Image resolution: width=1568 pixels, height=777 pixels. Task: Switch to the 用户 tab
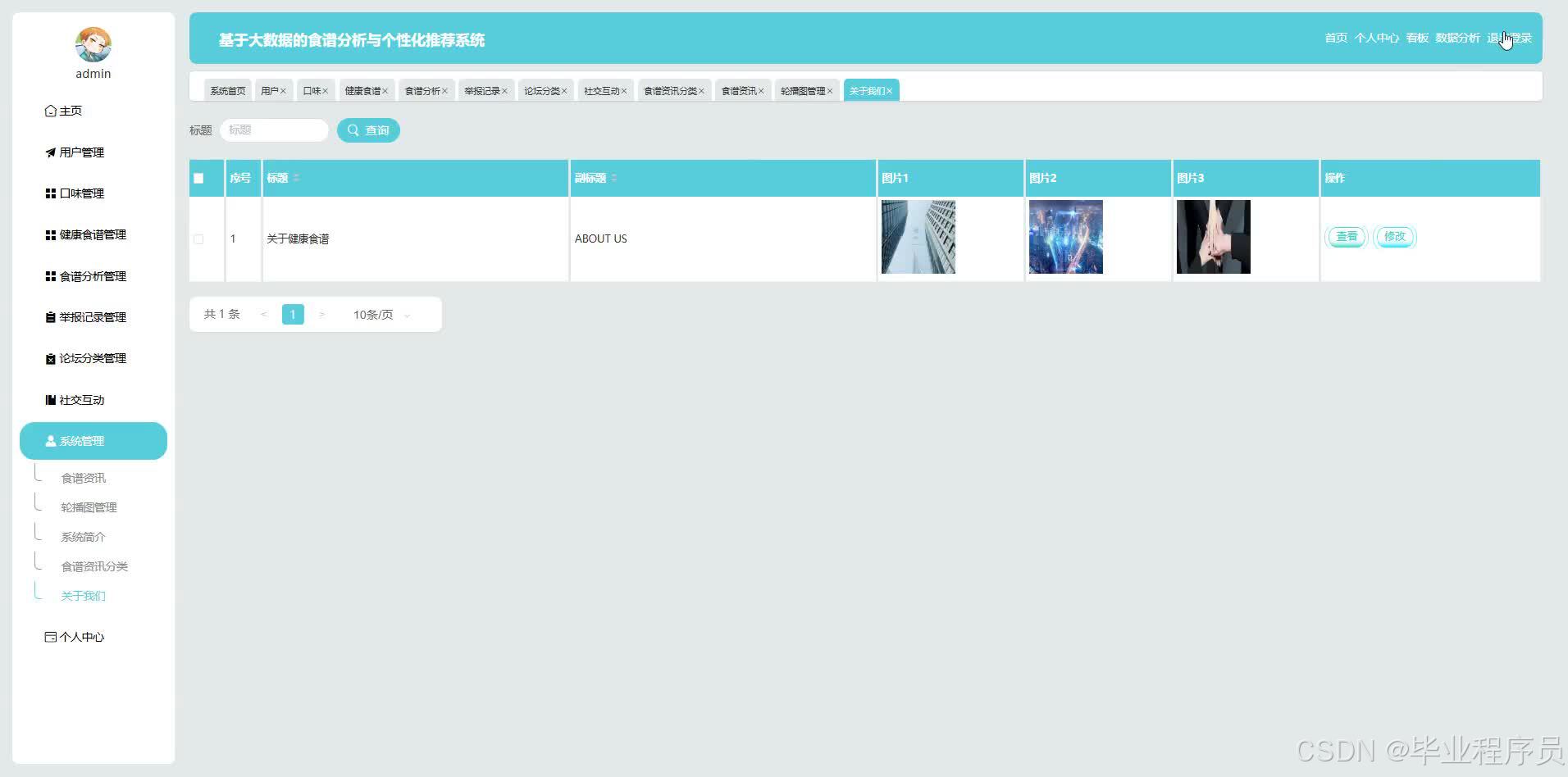(x=270, y=91)
